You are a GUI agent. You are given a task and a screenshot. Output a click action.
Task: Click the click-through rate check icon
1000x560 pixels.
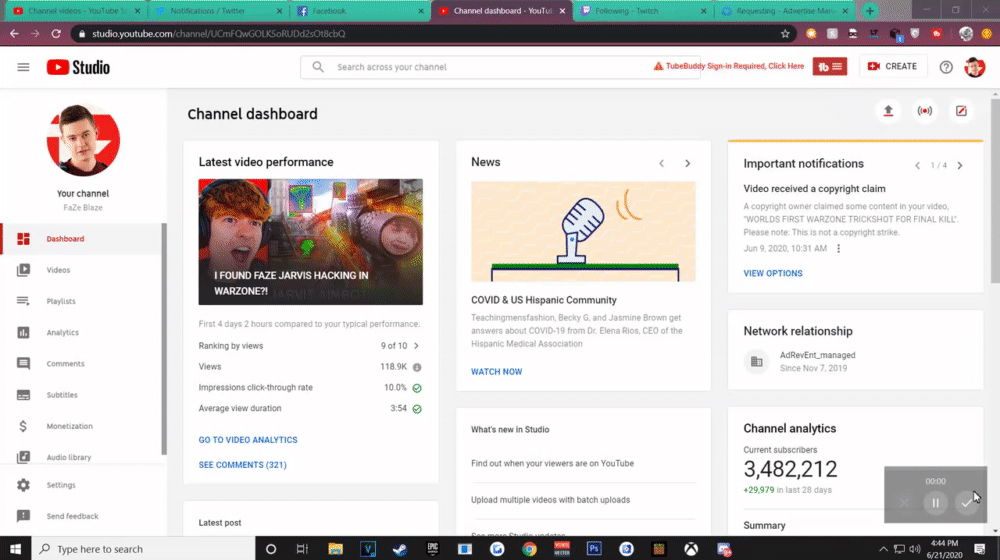tap(417, 388)
